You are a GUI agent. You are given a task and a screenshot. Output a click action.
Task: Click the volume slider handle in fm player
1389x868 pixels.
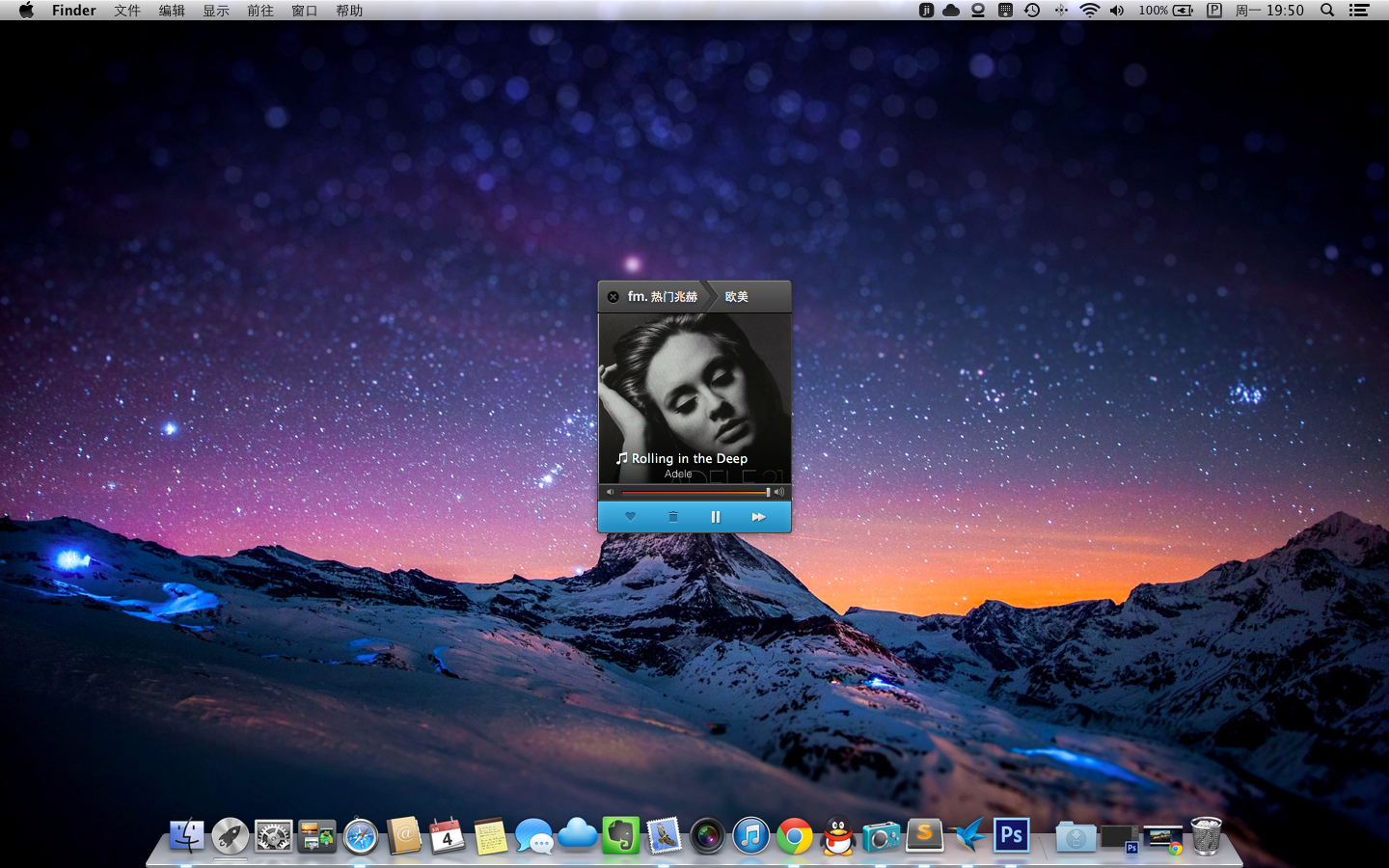pos(768,492)
